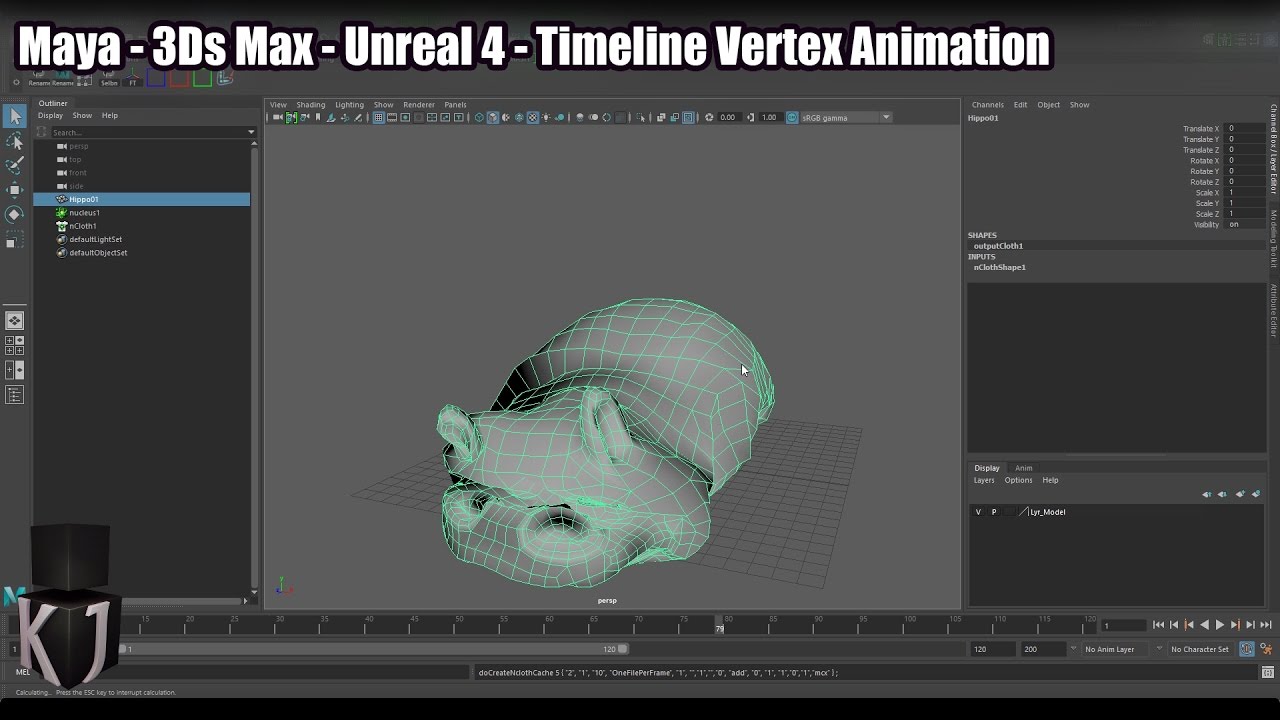Open viewport Renderer menu

pyautogui.click(x=419, y=105)
